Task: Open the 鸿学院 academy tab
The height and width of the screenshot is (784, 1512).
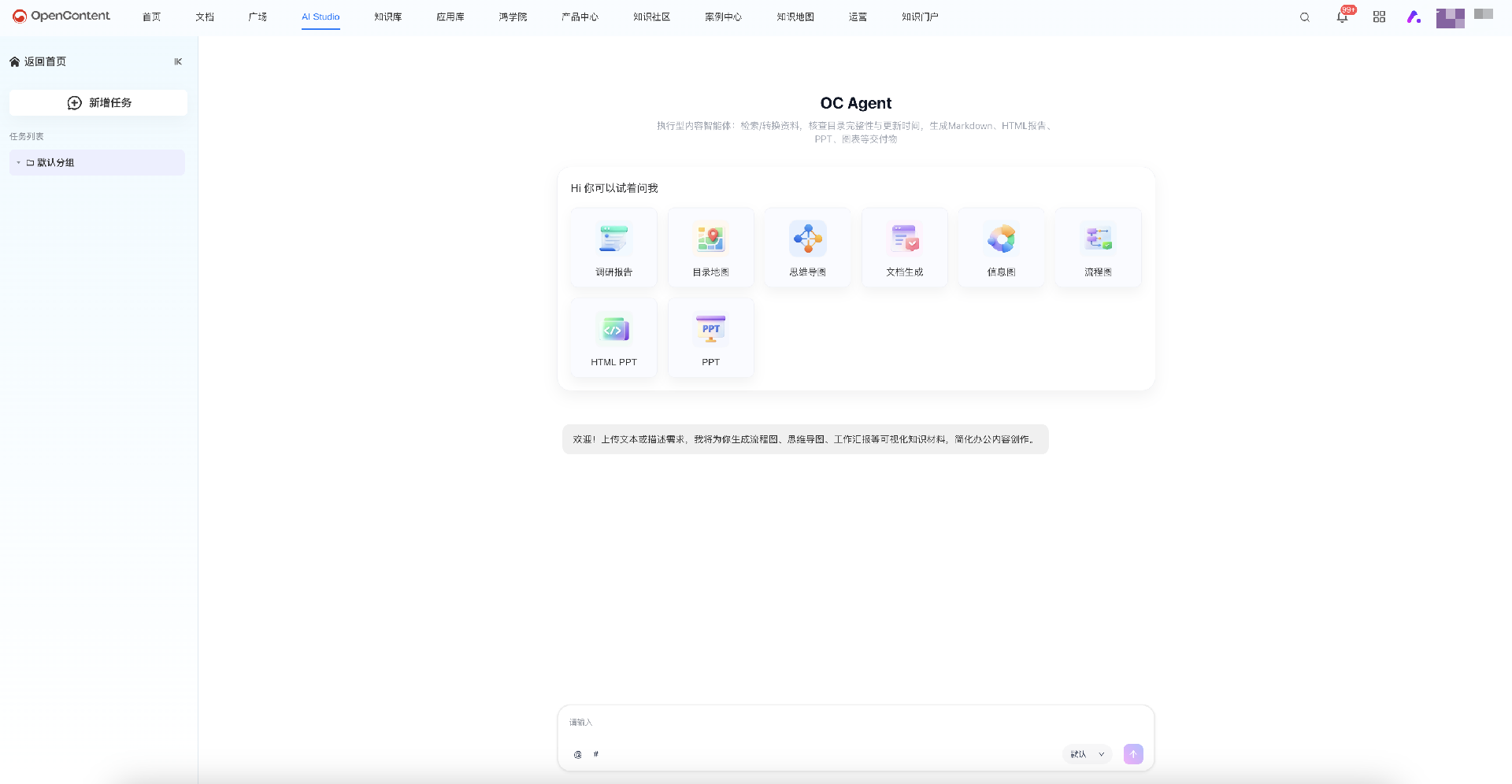Action: [x=513, y=17]
